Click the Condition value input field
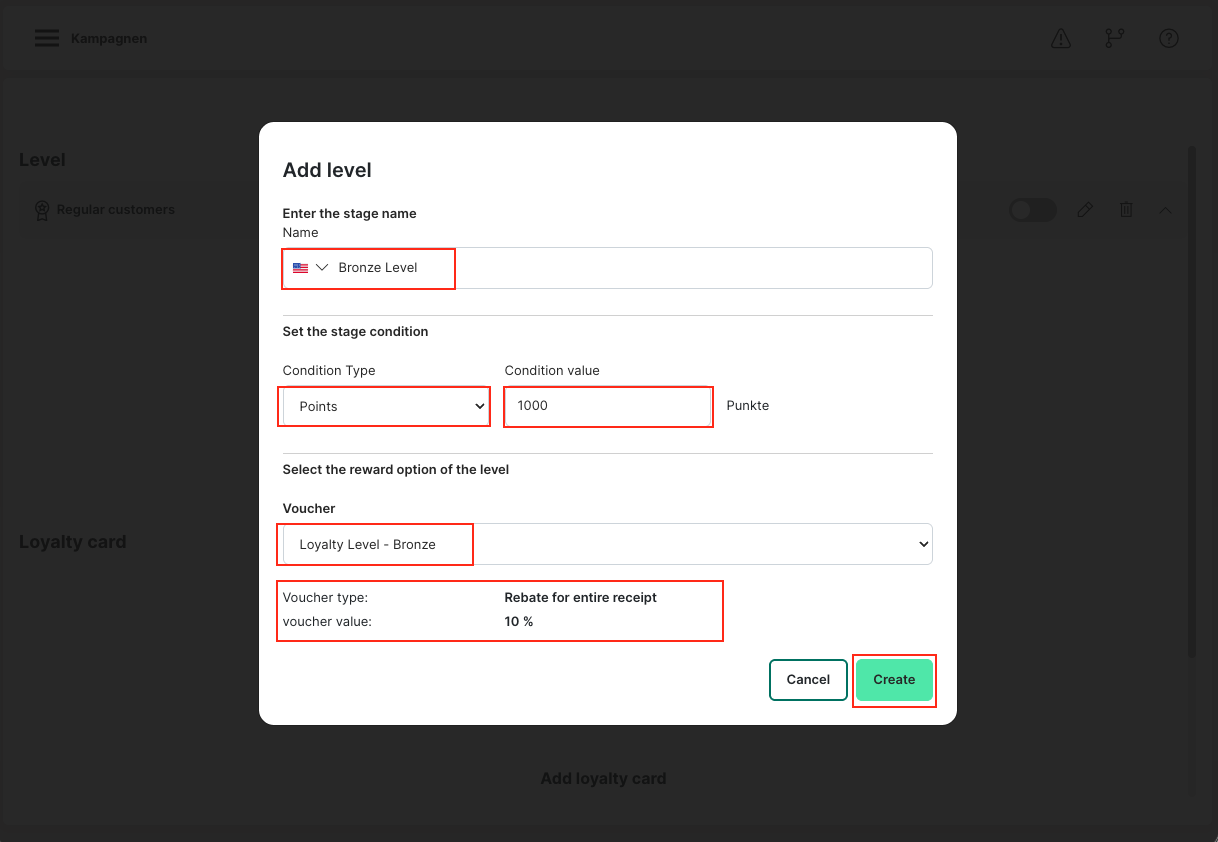 (x=608, y=407)
